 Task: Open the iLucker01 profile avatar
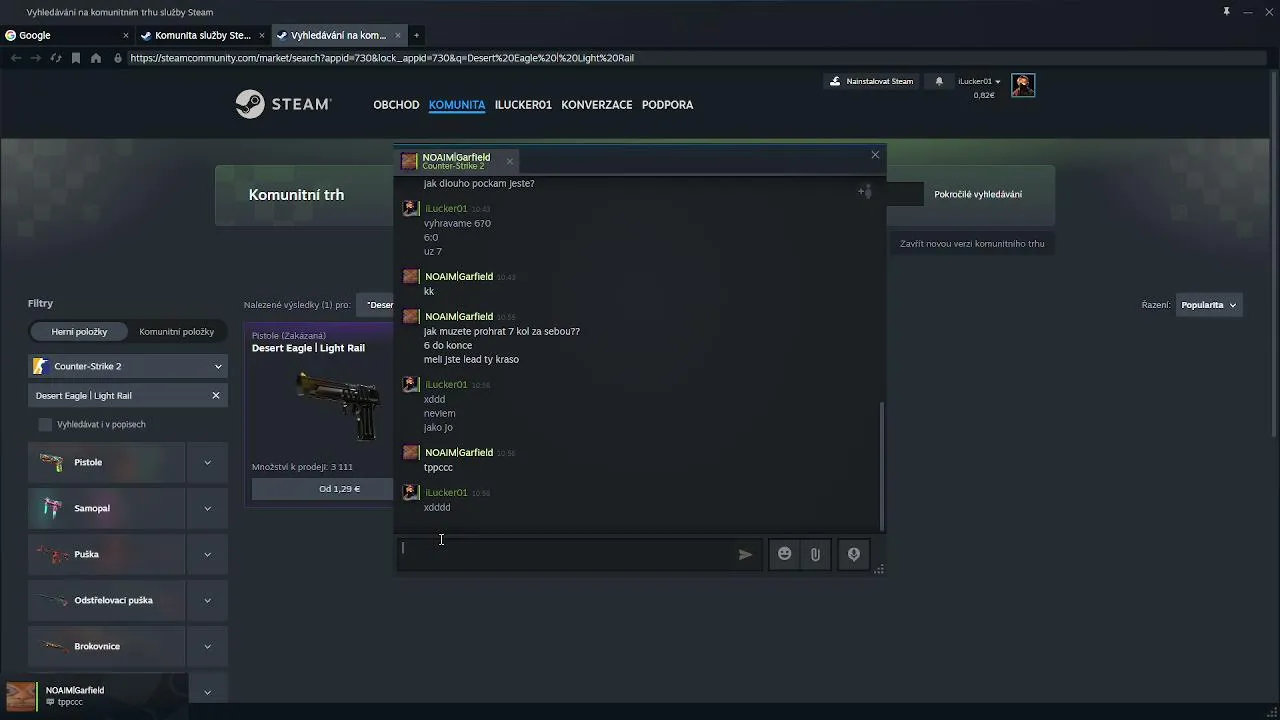tap(1023, 85)
